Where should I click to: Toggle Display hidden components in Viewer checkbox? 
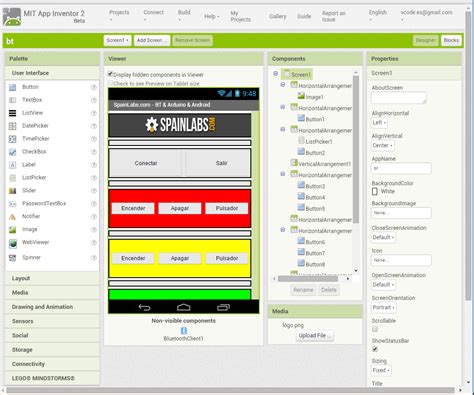[110, 74]
